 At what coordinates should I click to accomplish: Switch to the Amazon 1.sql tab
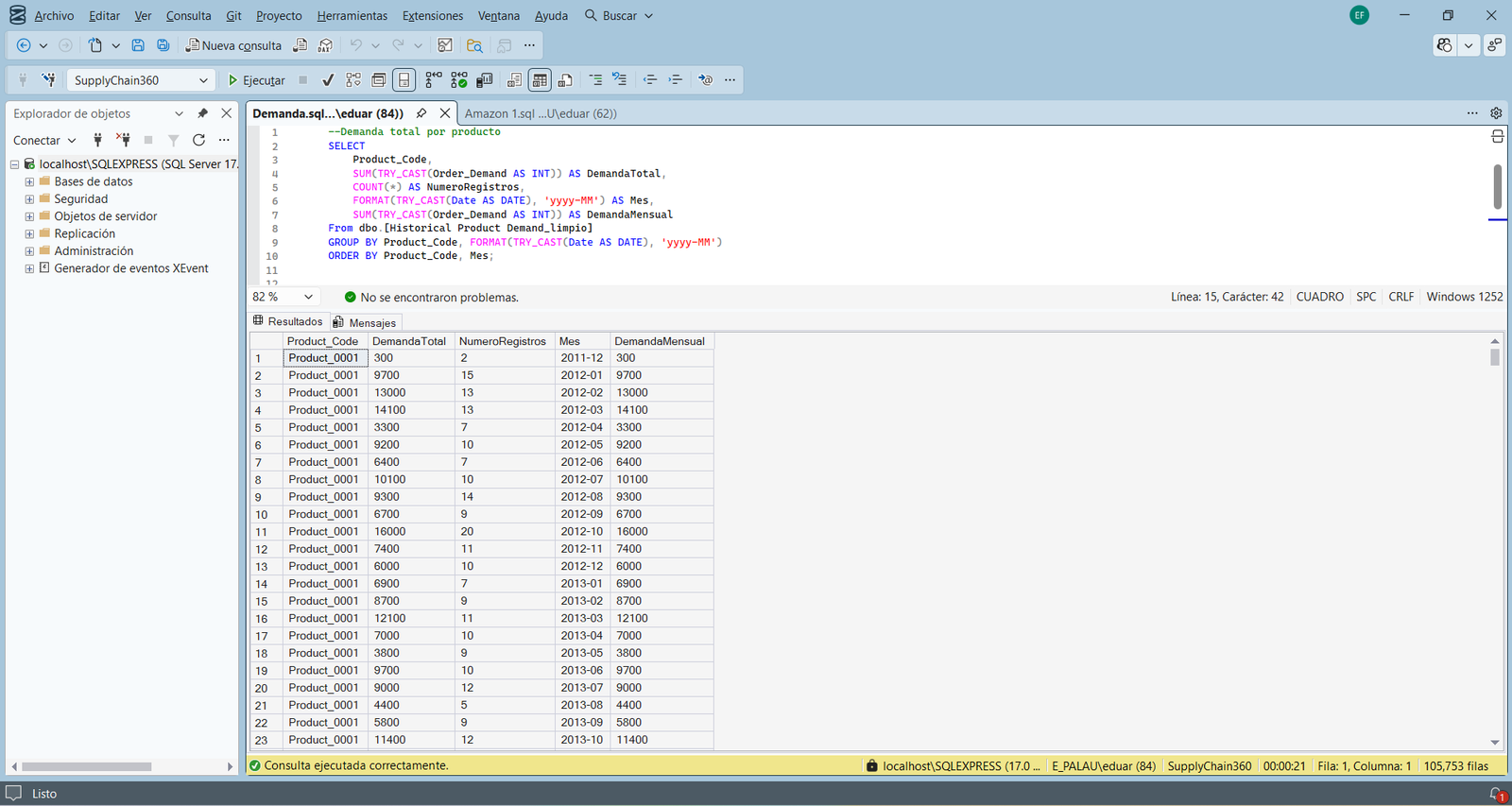(541, 113)
